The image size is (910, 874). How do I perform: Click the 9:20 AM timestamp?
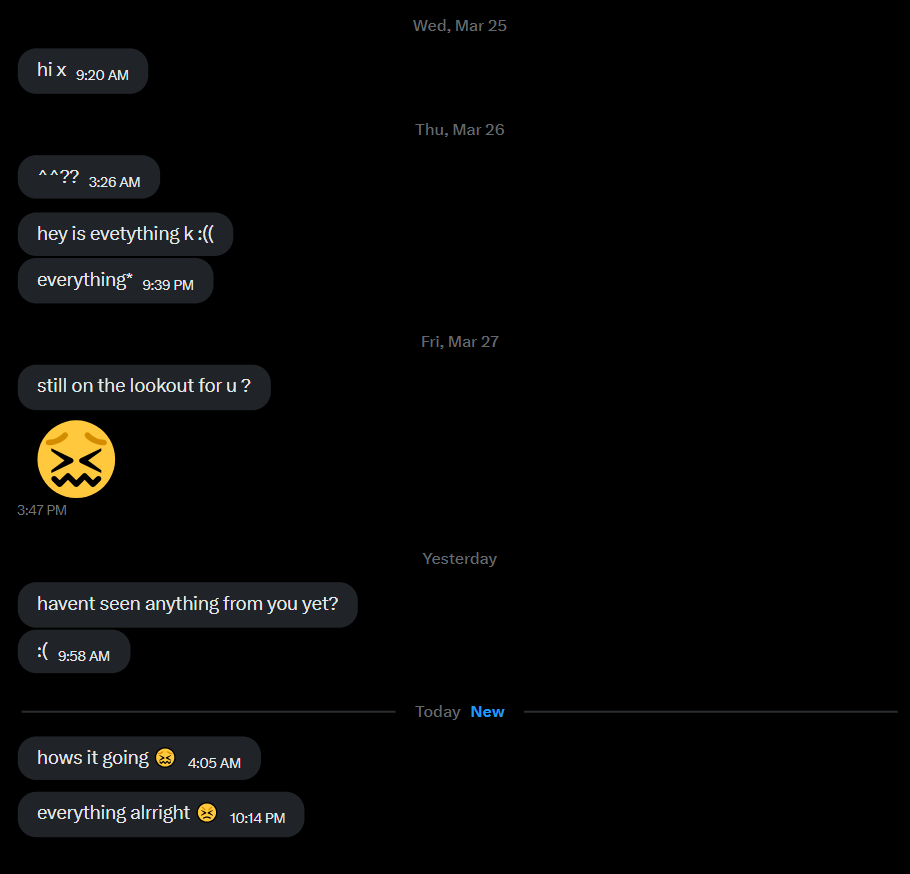102,75
